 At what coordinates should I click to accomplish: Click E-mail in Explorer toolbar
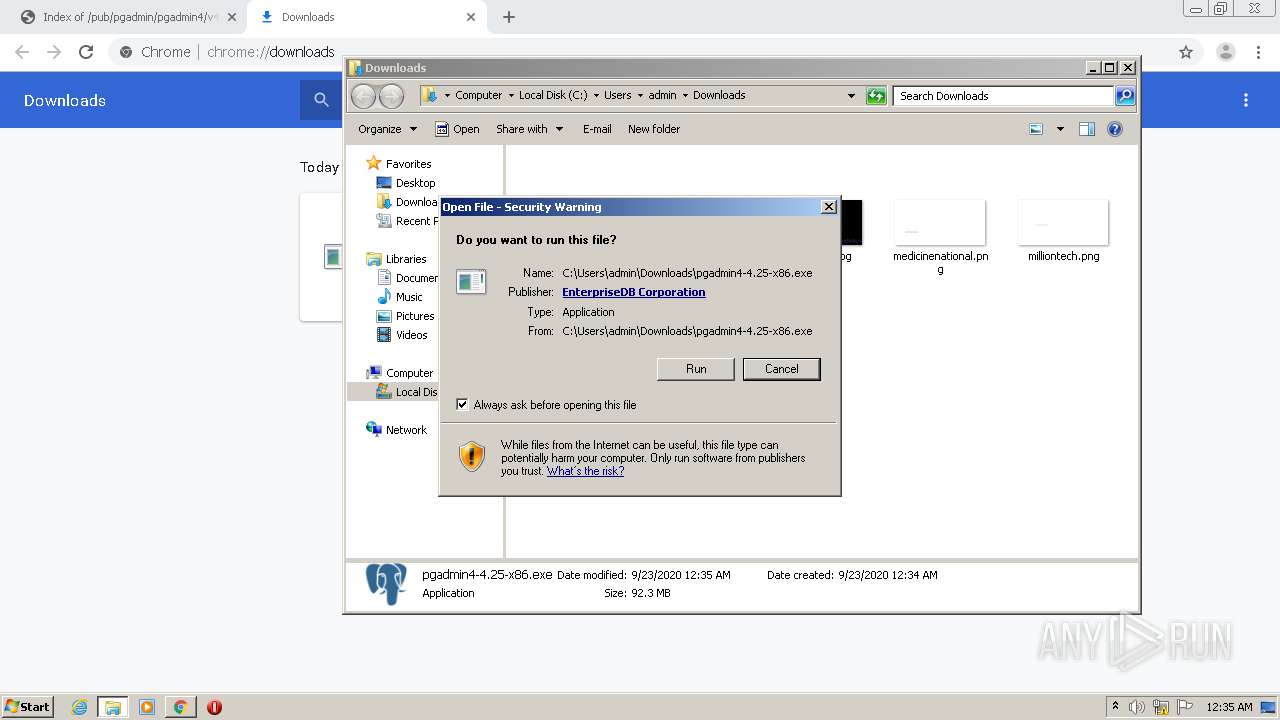point(597,129)
